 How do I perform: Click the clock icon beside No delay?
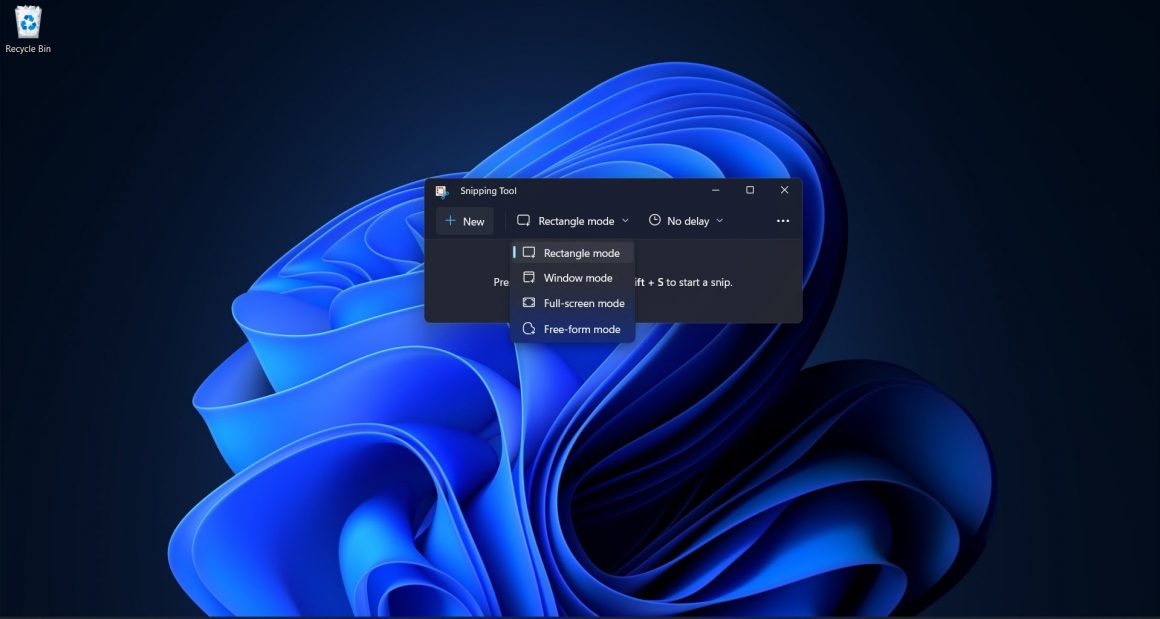(655, 220)
